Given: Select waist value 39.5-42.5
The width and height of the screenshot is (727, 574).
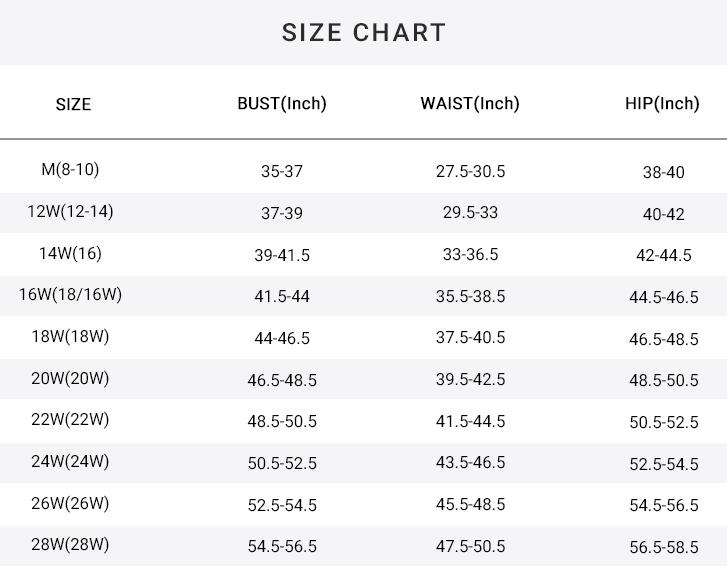Looking at the screenshot, I should (x=470, y=380).
